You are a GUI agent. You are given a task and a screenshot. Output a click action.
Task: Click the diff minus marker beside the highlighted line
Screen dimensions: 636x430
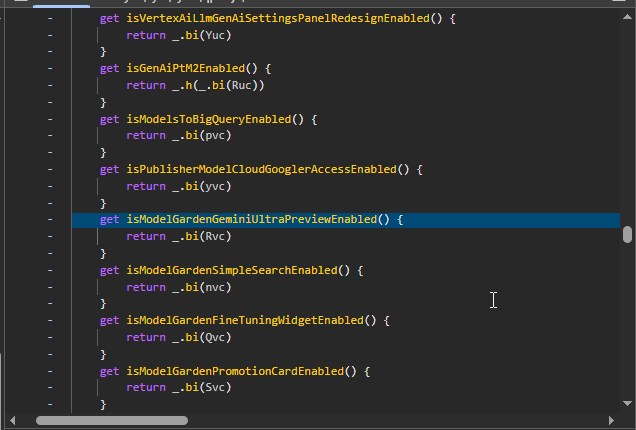coord(50,219)
